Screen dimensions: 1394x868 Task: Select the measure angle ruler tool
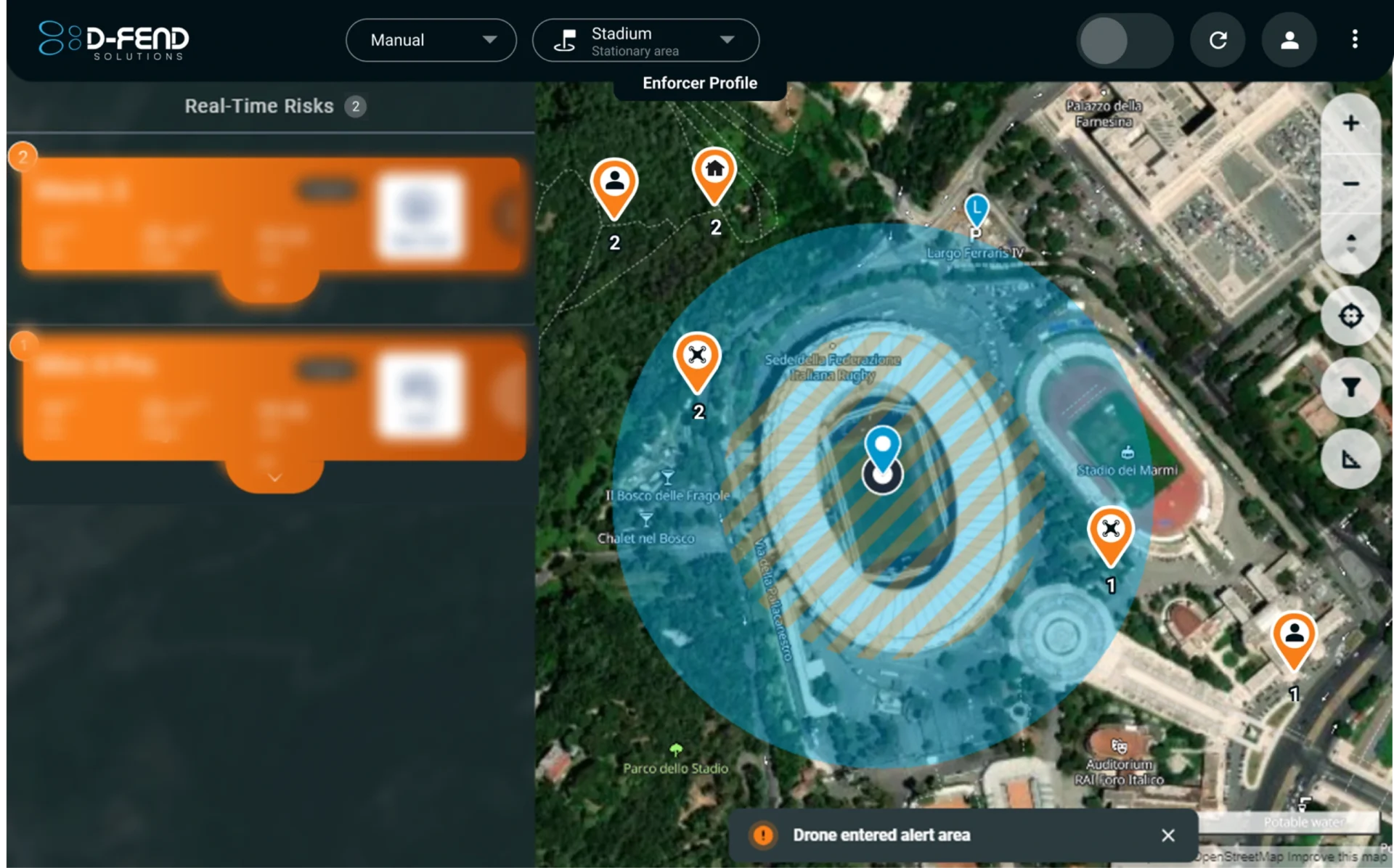(x=1350, y=459)
